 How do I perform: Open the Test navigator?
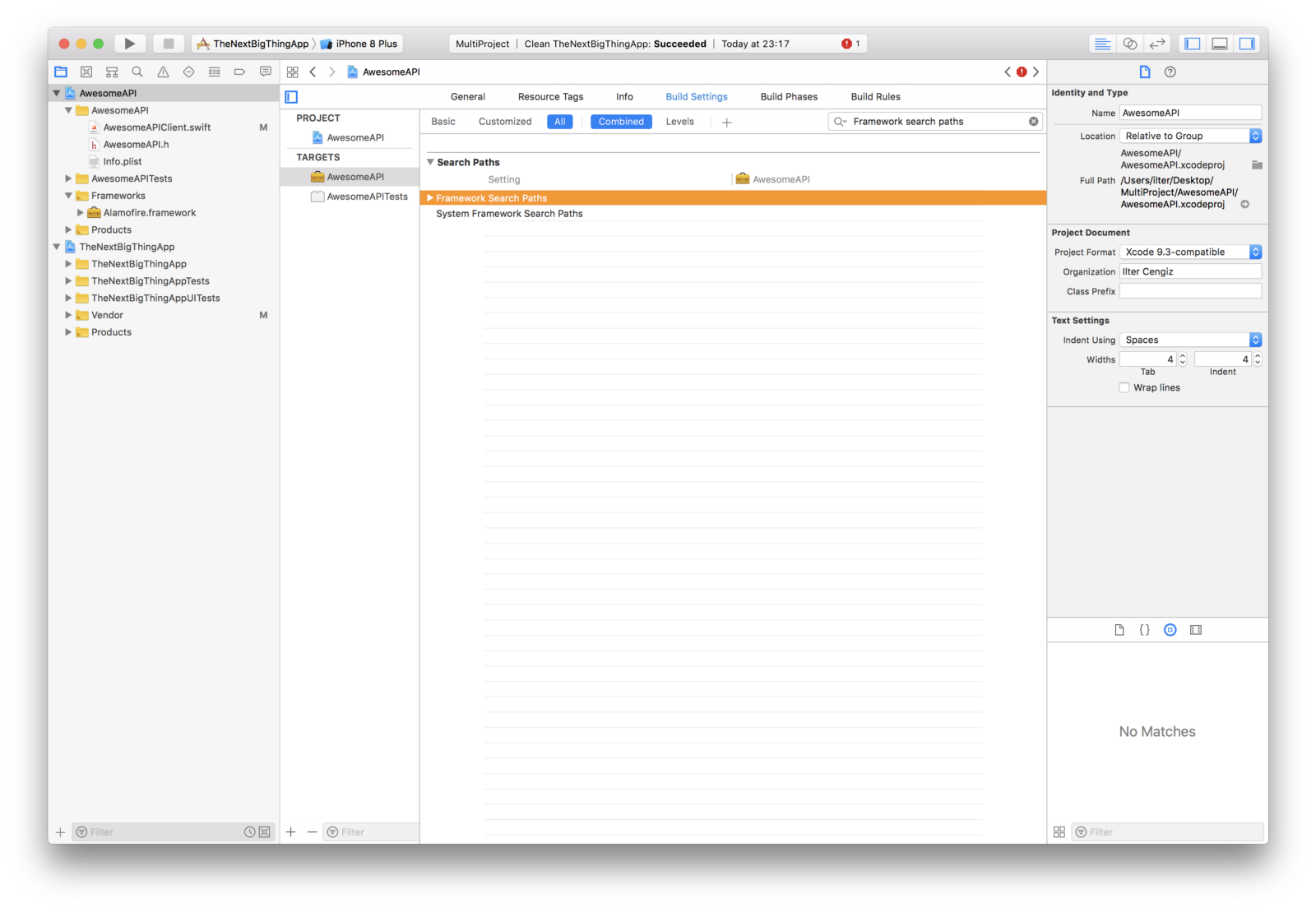(188, 72)
